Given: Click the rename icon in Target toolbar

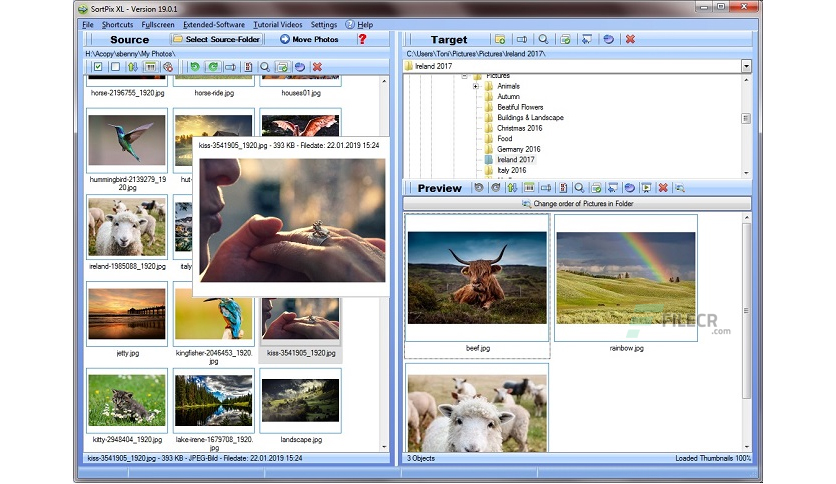Looking at the screenshot, I should [522, 39].
